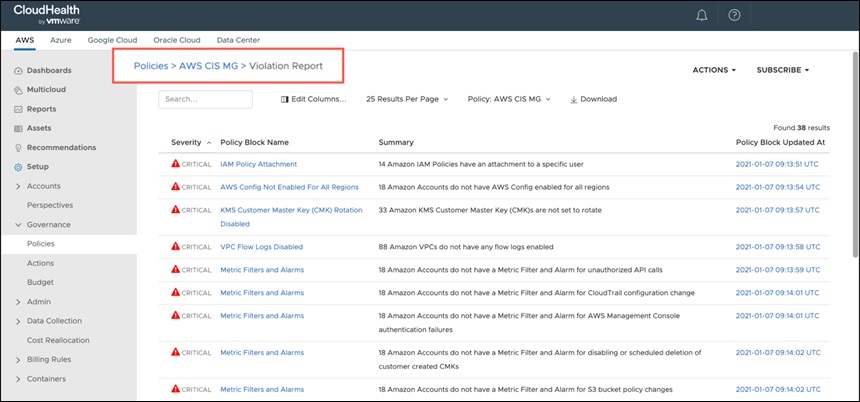The width and height of the screenshot is (860, 402).
Task: Switch to the Google Cloud tab
Action: [x=112, y=40]
